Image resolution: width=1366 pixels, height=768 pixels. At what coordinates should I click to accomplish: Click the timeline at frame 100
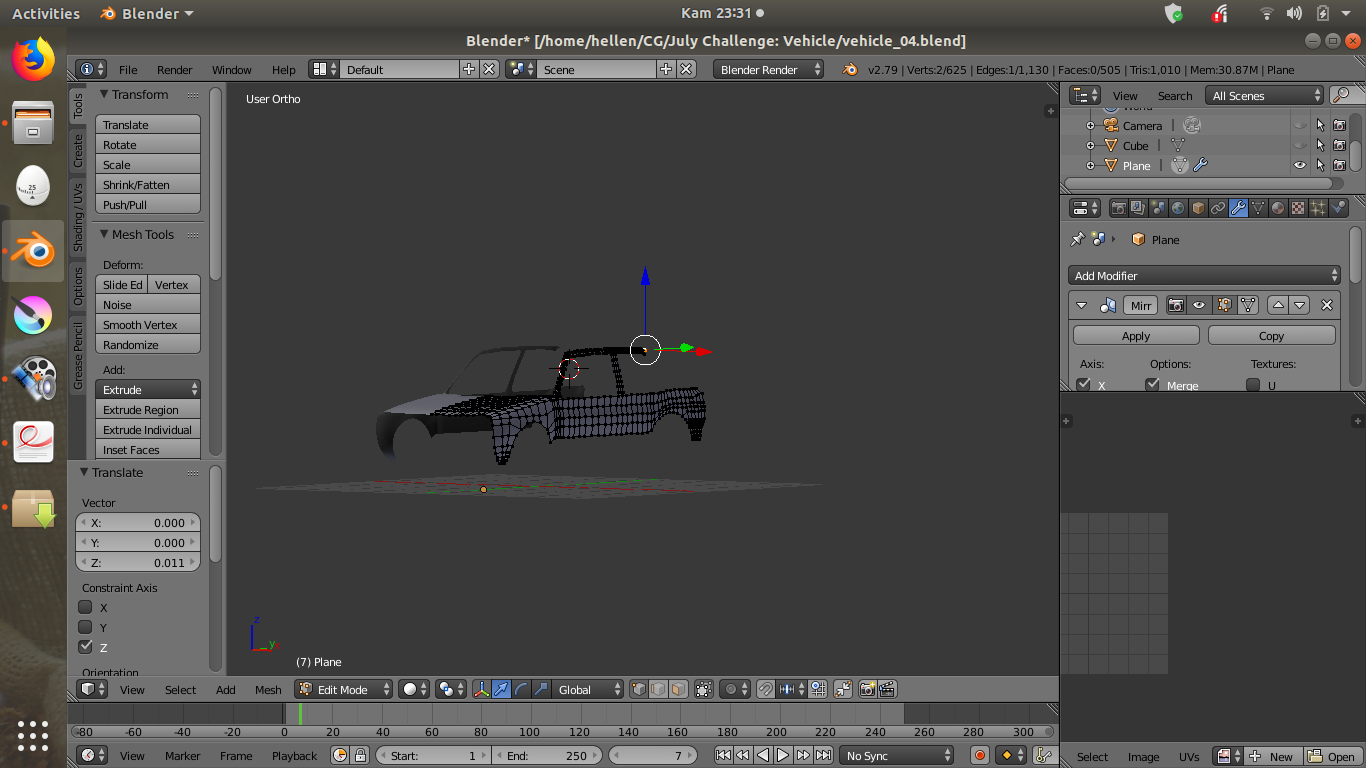[x=530, y=713]
